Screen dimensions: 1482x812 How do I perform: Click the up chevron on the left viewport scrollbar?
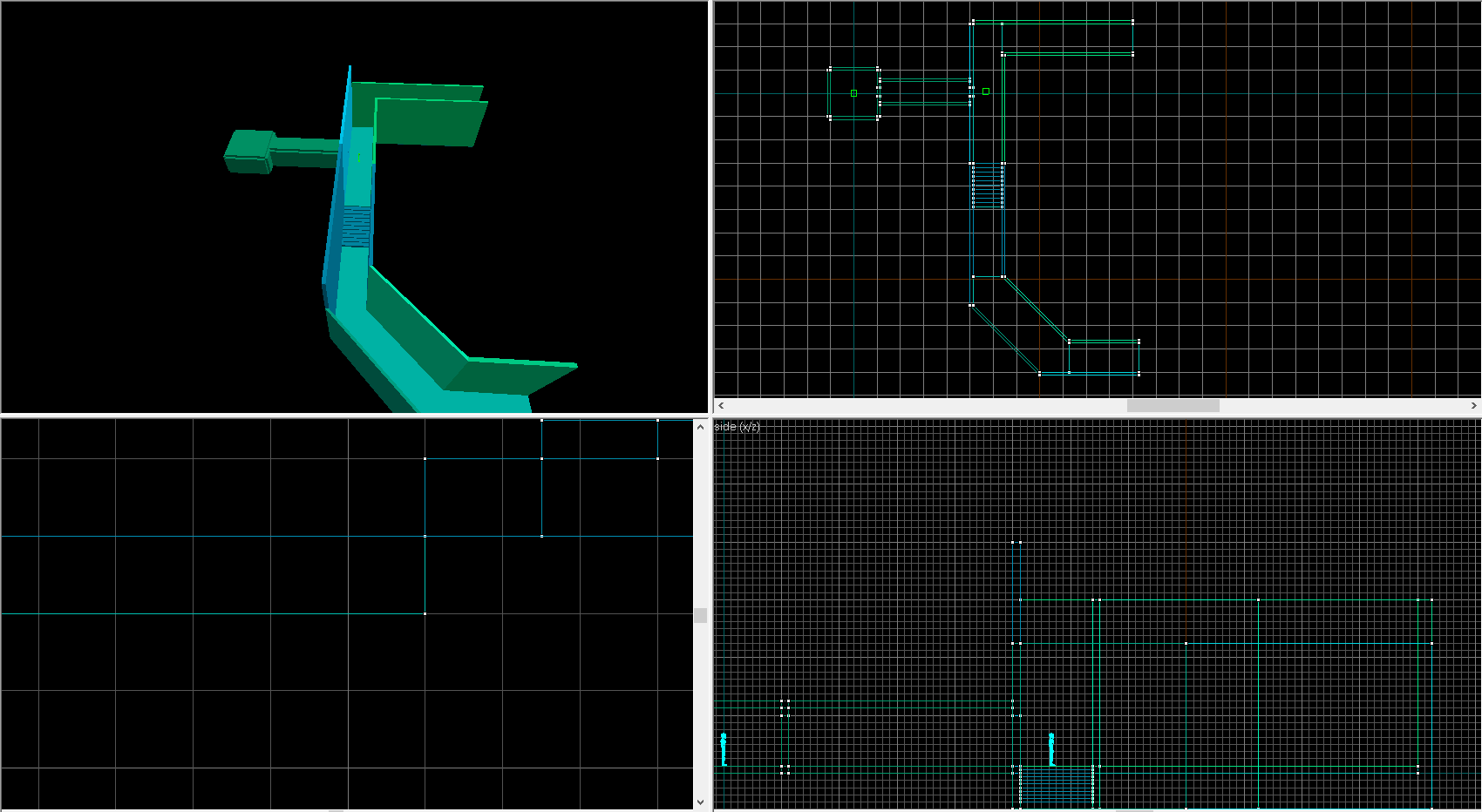700,428
